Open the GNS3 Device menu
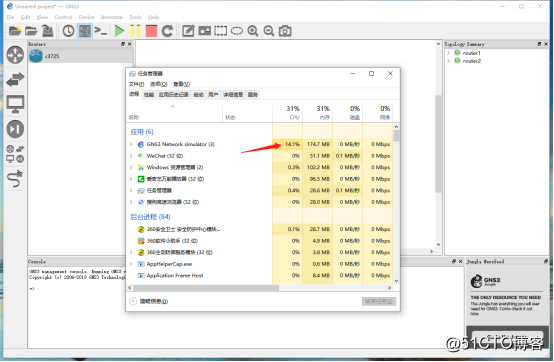554x362 pixels. (87, 17)
